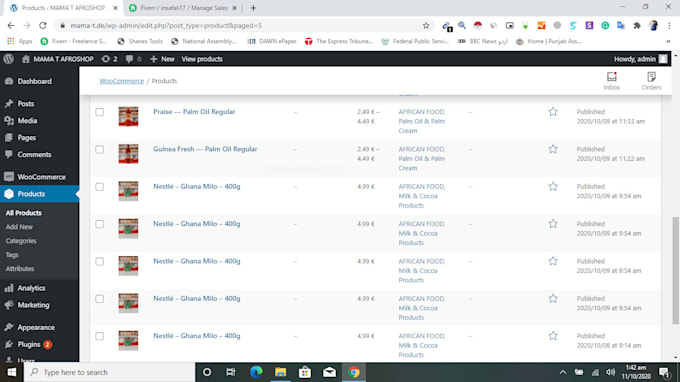The width and height of the screenshot is (680, 382).
Task: Open the Nestlé Ghana Milo product published 2020/10/08
Action: [196, 336]
